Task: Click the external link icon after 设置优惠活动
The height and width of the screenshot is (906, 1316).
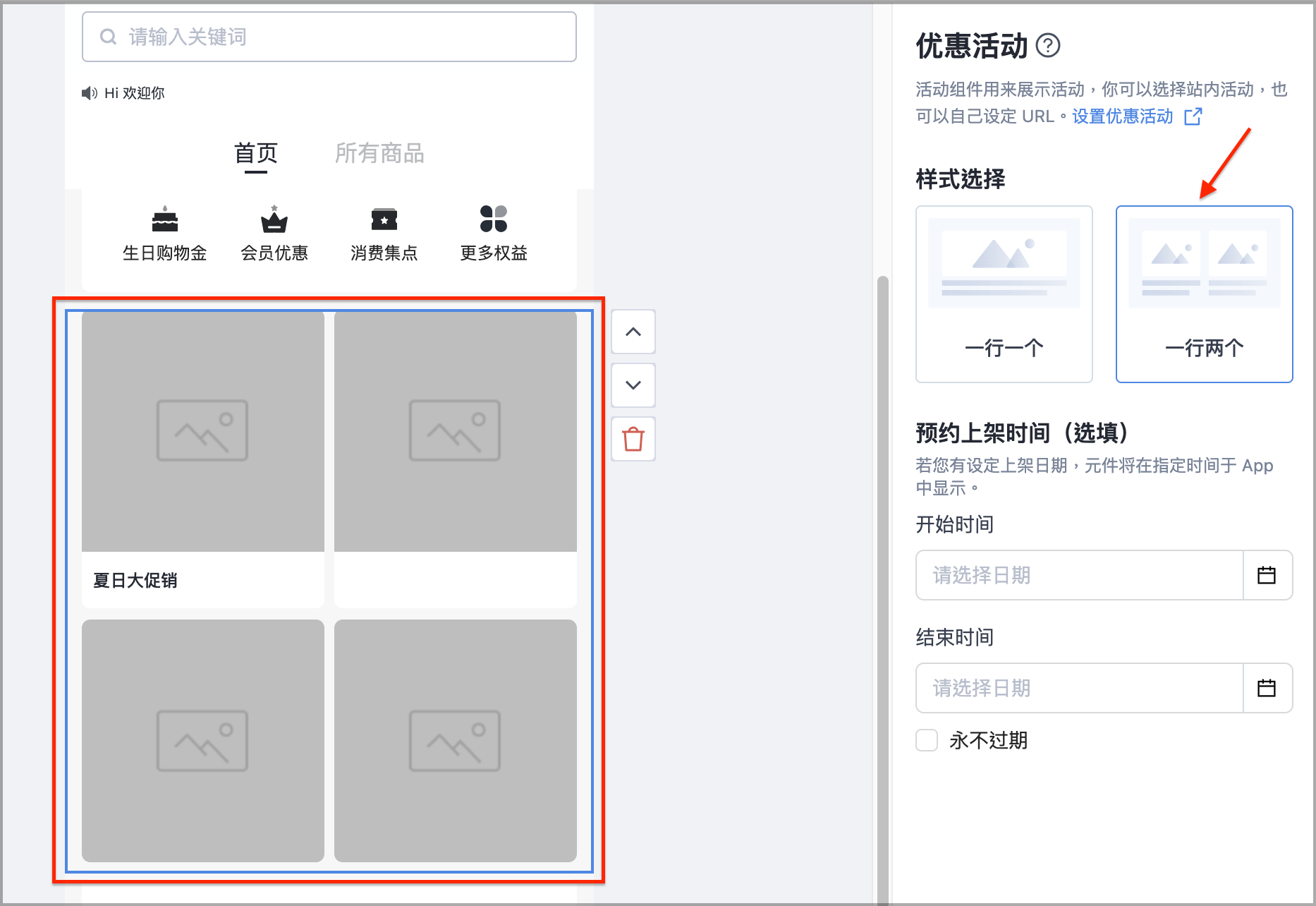Action: pos(1193,116)
